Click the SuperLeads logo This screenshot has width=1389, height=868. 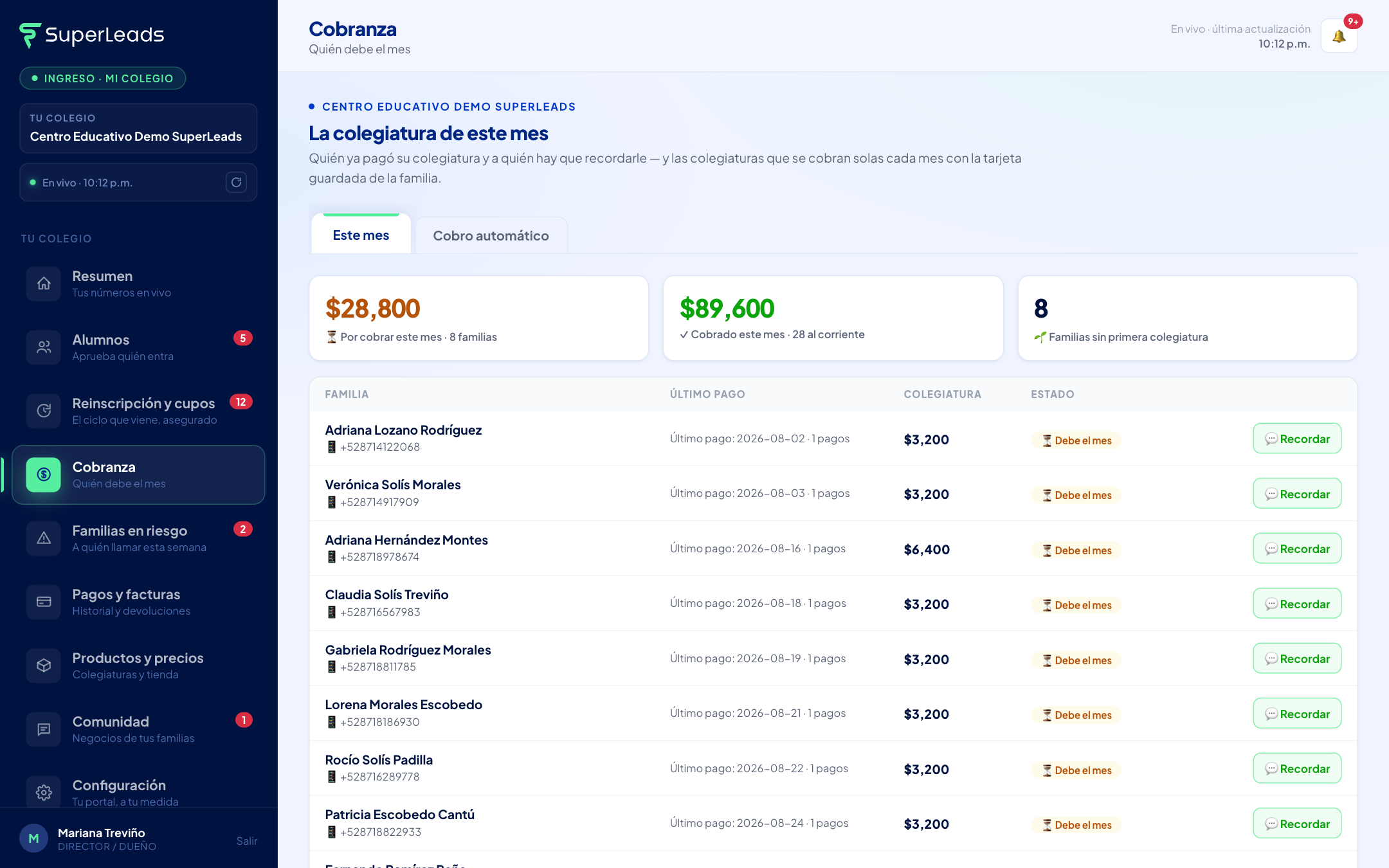[92, 35]
